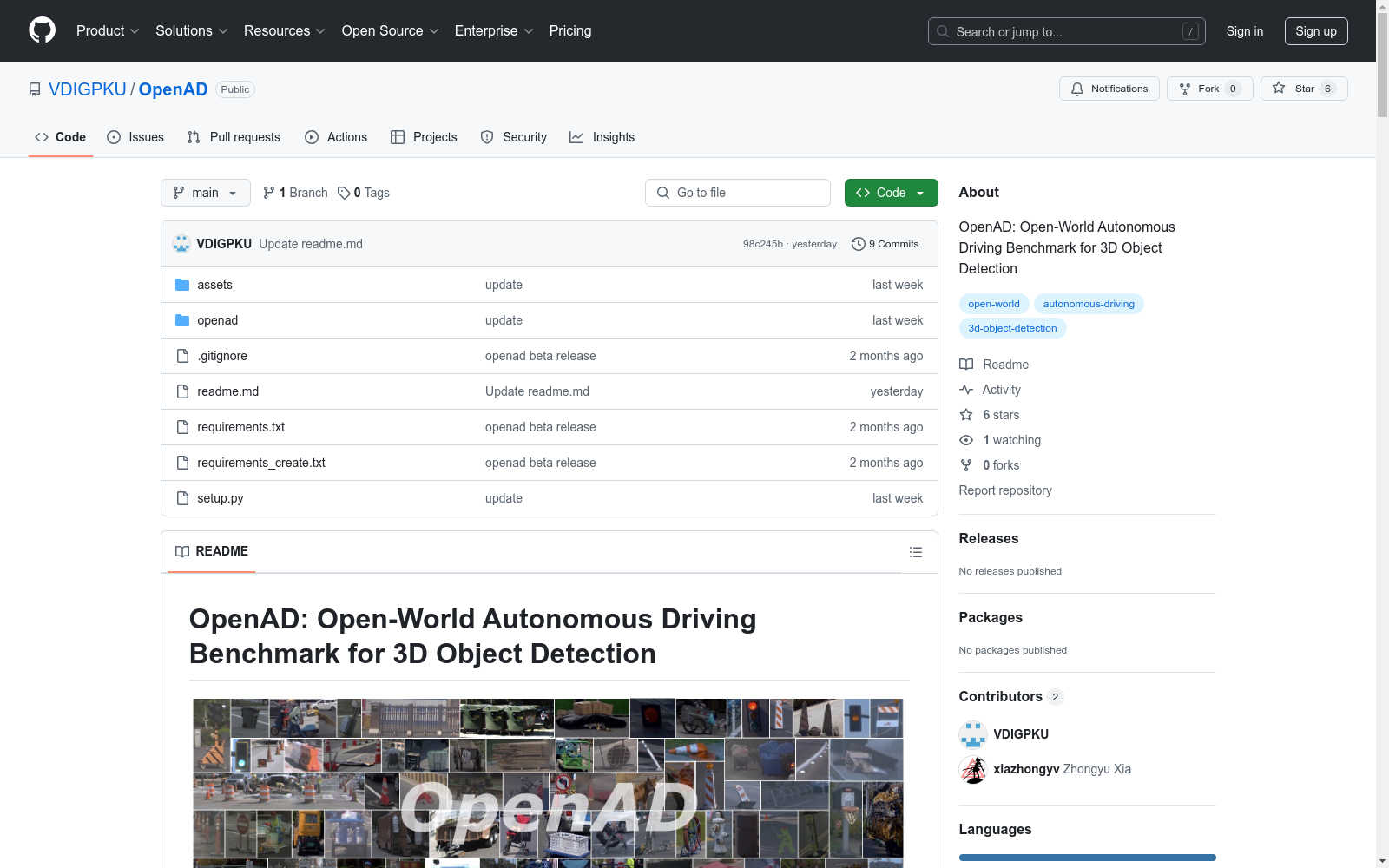Expand the Solutions menu
The height and width of the screenshot is (868, 1389).
[x=192, y=30]
